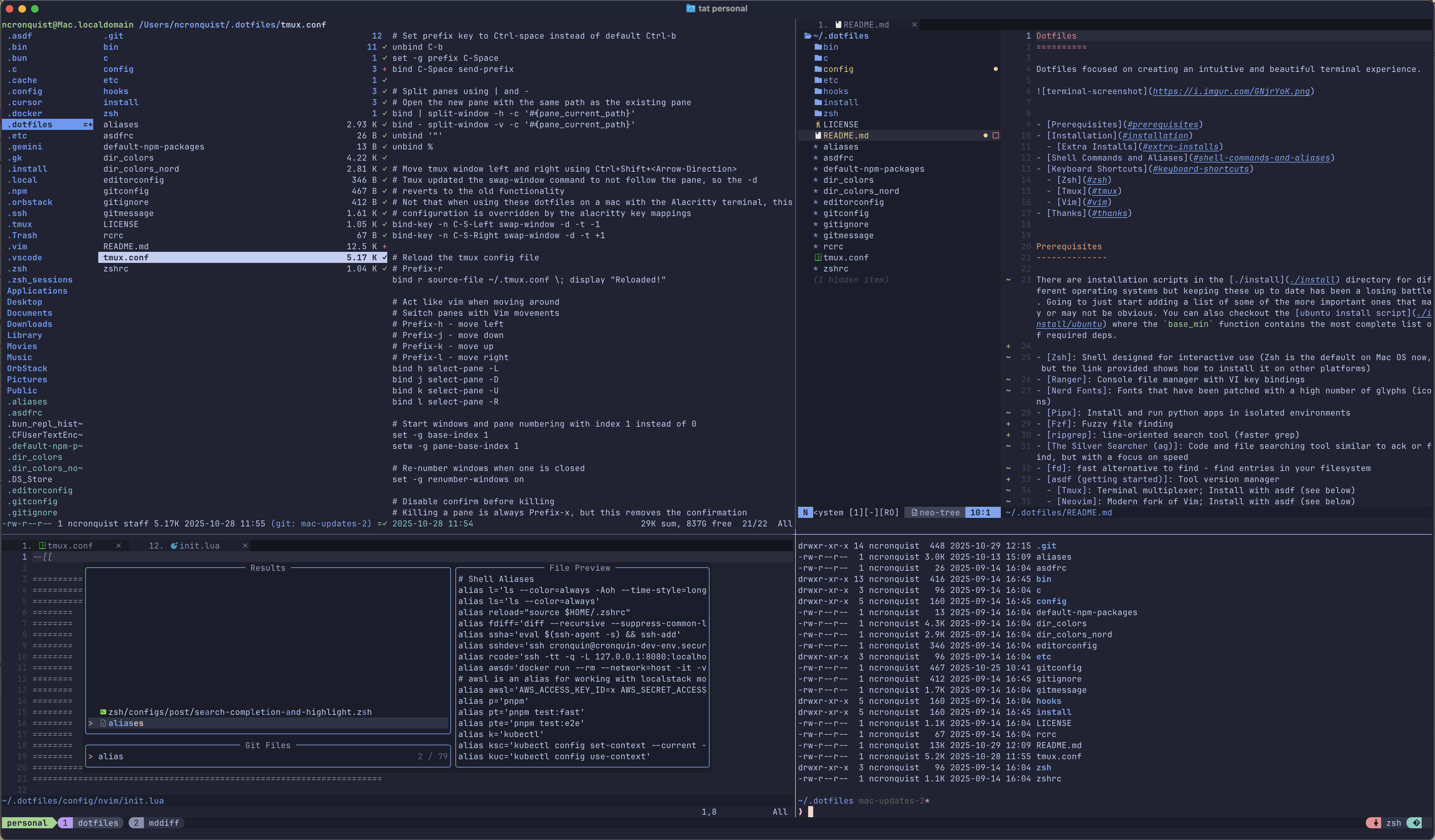Follow the #keyboard-shortcuts anchor link
Screen dimensions: 1435x840
click(x=1200, y=169)
